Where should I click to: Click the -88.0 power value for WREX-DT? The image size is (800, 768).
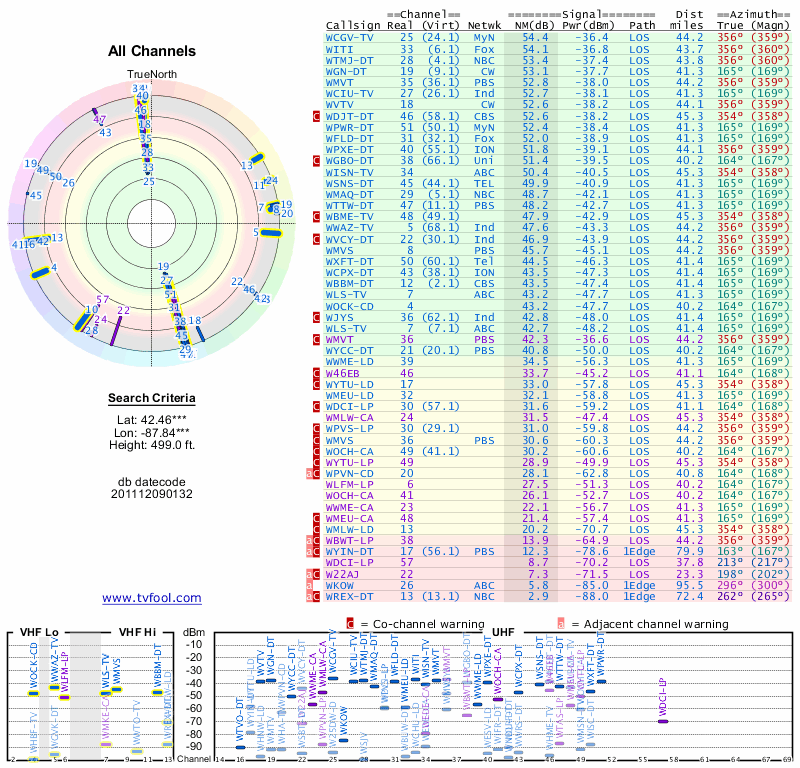coord(592,597)
